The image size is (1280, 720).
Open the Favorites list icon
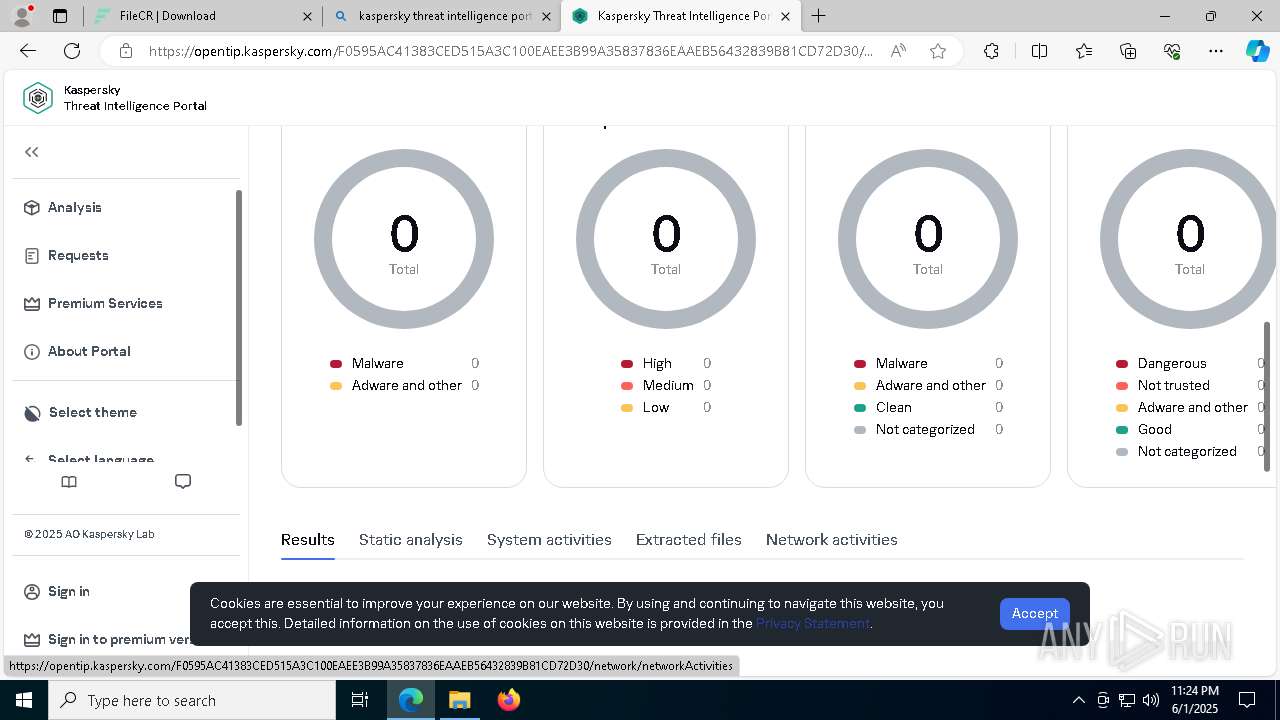tap(1084, 51)
